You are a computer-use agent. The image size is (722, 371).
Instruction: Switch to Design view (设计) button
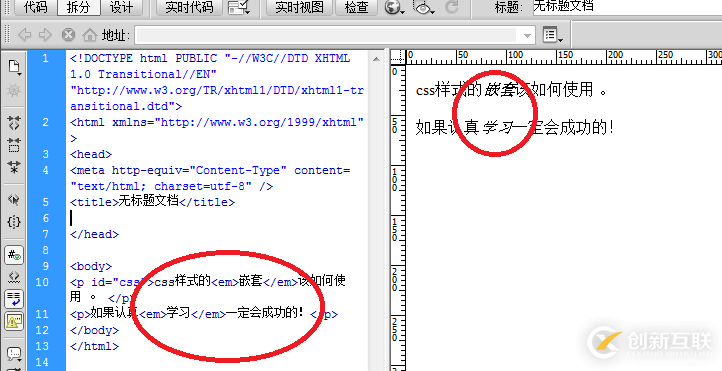click(121, 7)
